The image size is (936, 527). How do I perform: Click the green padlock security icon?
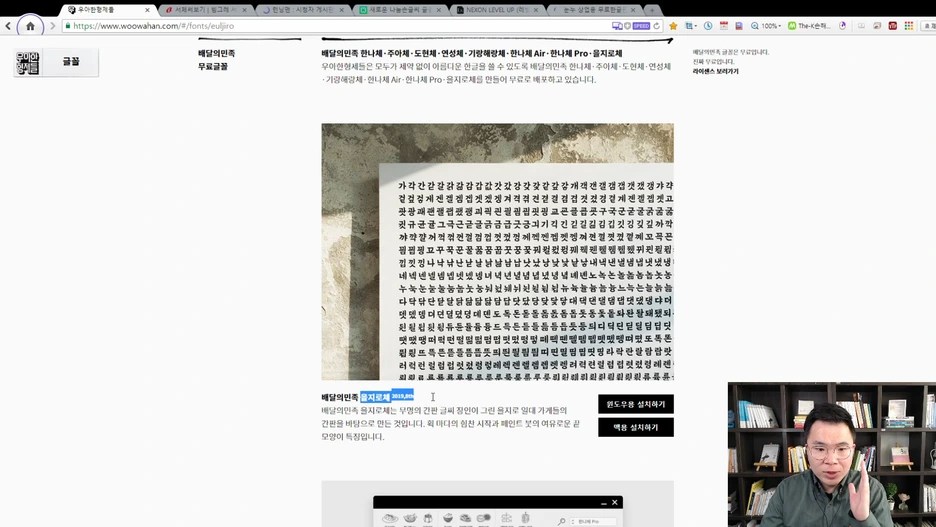point(67,26)
